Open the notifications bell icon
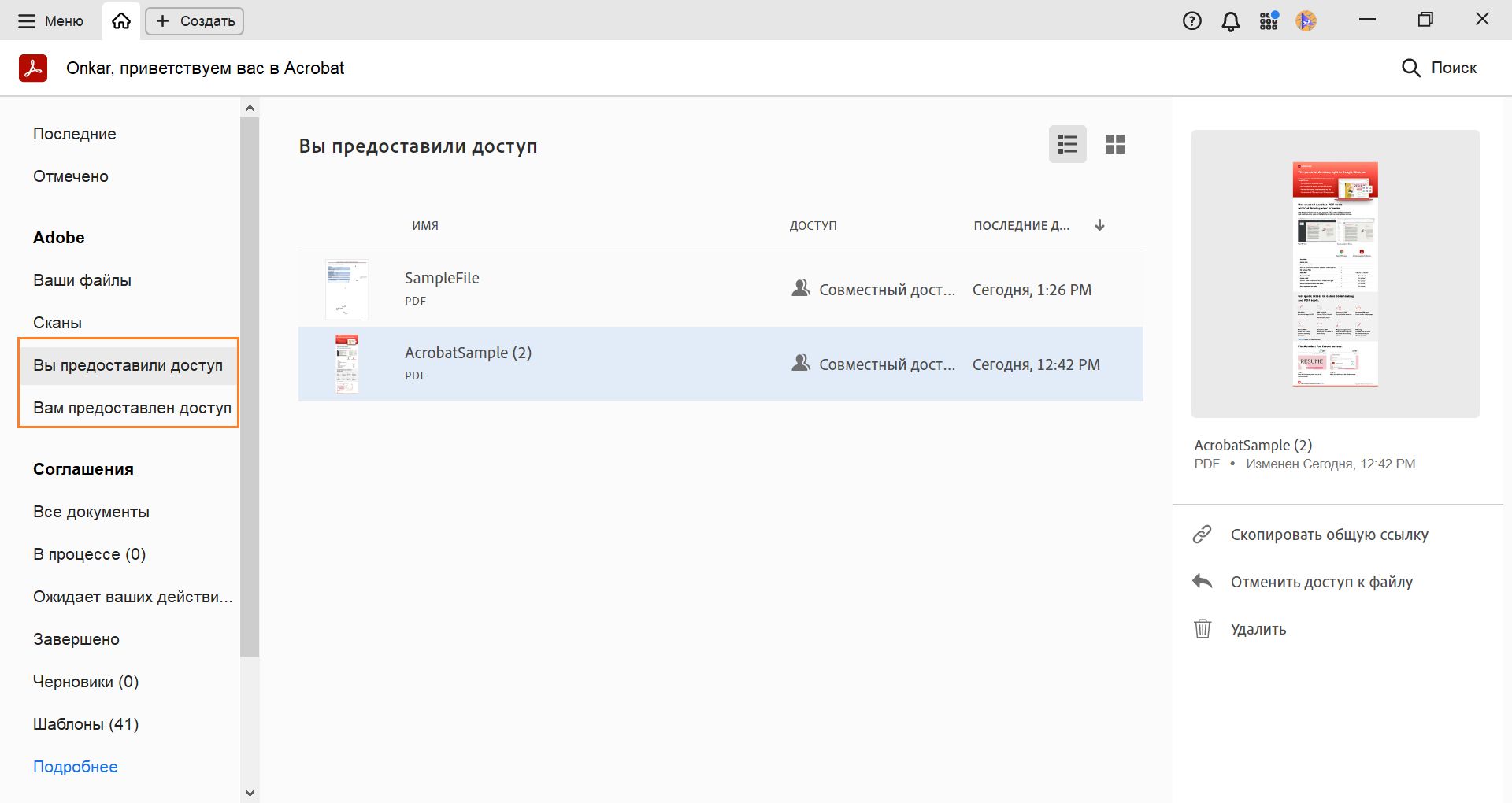This screenshot has height=803, width=1512. point(1229,20)
